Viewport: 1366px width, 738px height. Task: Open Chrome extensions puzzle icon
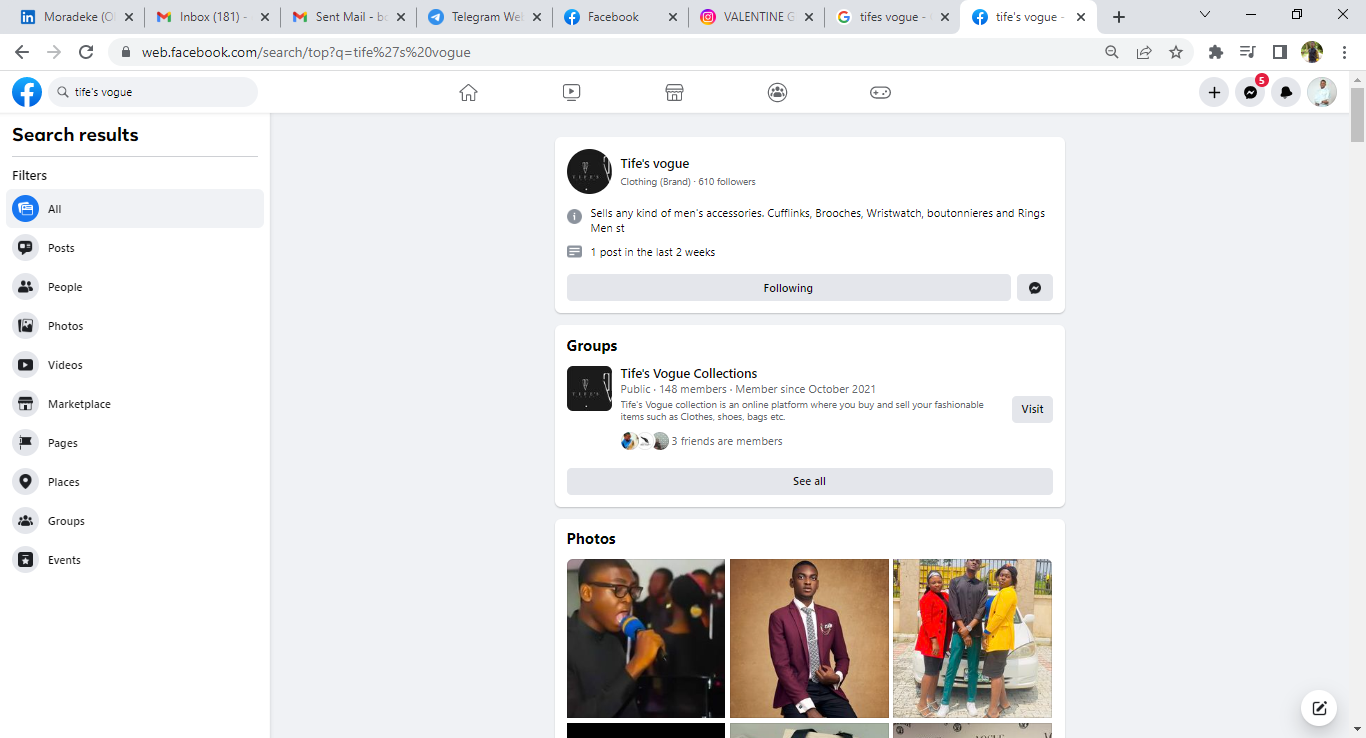click(x=1216, y=52)
